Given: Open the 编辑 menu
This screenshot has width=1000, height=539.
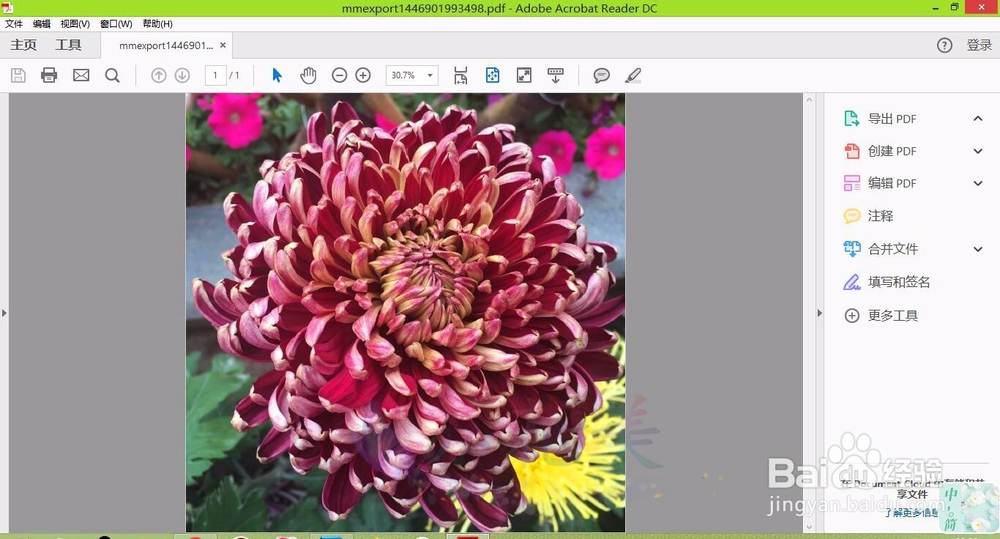Looking at the screenshot, I should click(41, 24).
